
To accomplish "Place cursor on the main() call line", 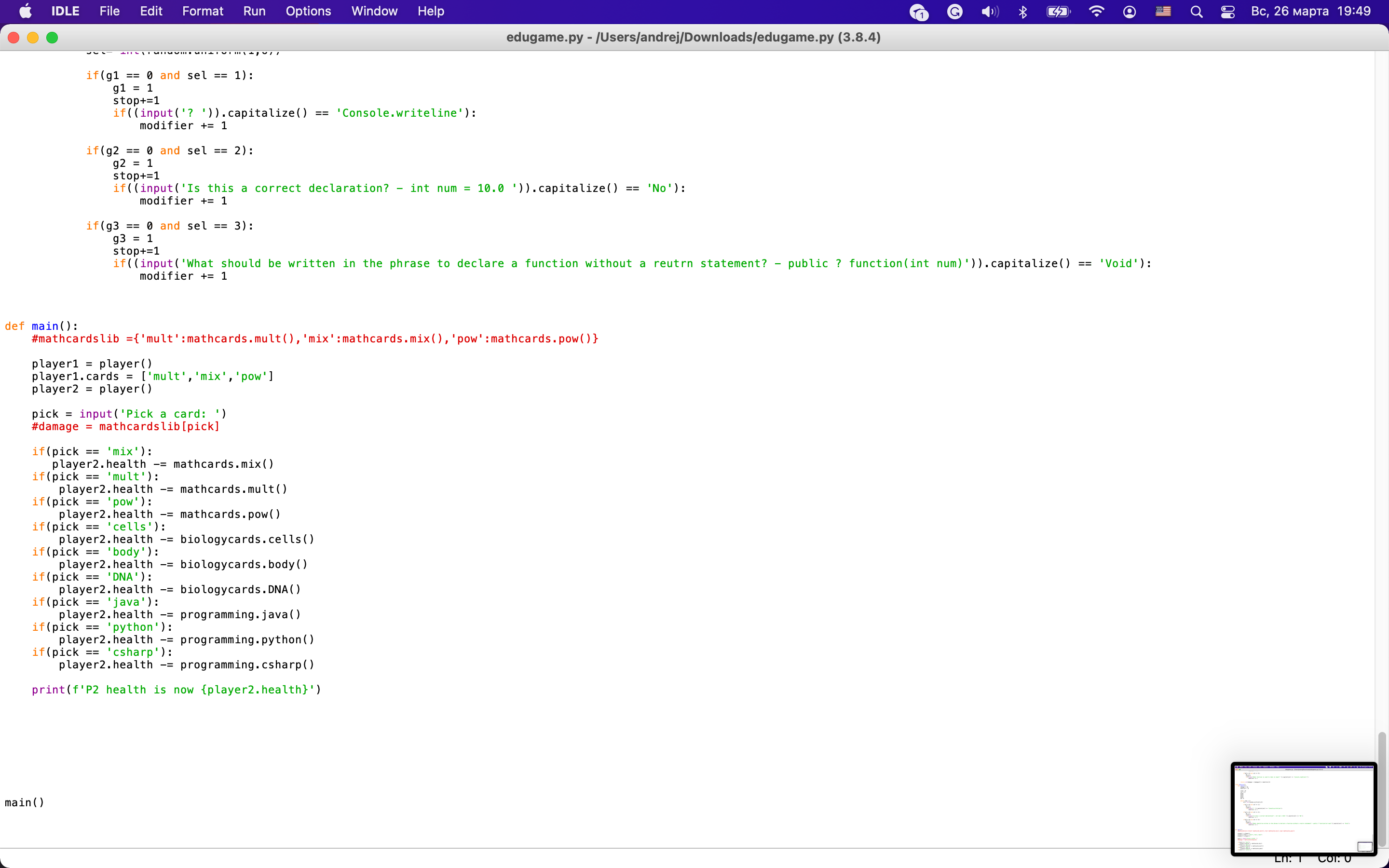I will (x=25, y=802).
